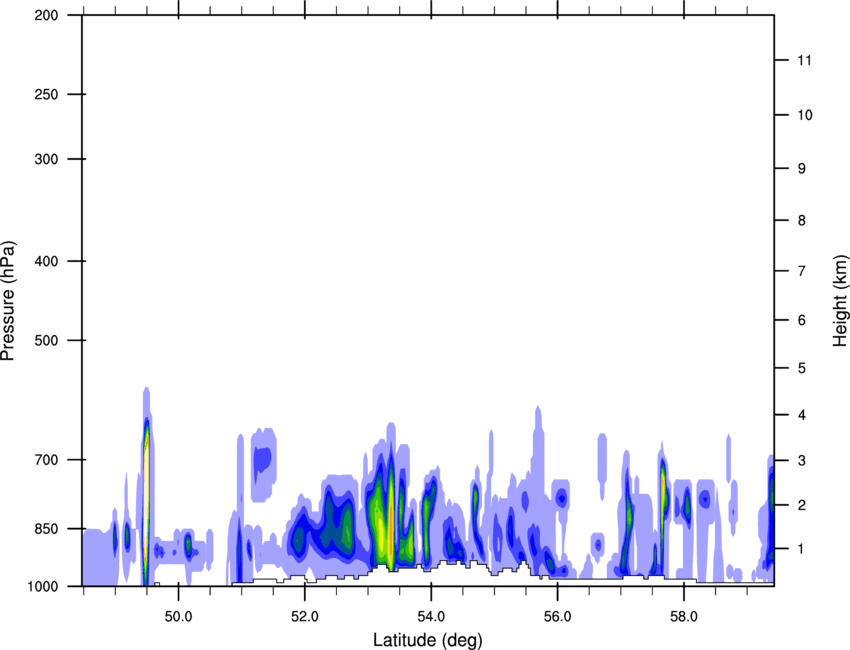Viewport: 850px width, 650px height.
Task: Click the 400 pressure tick label
Action: [x=47, y=261]
